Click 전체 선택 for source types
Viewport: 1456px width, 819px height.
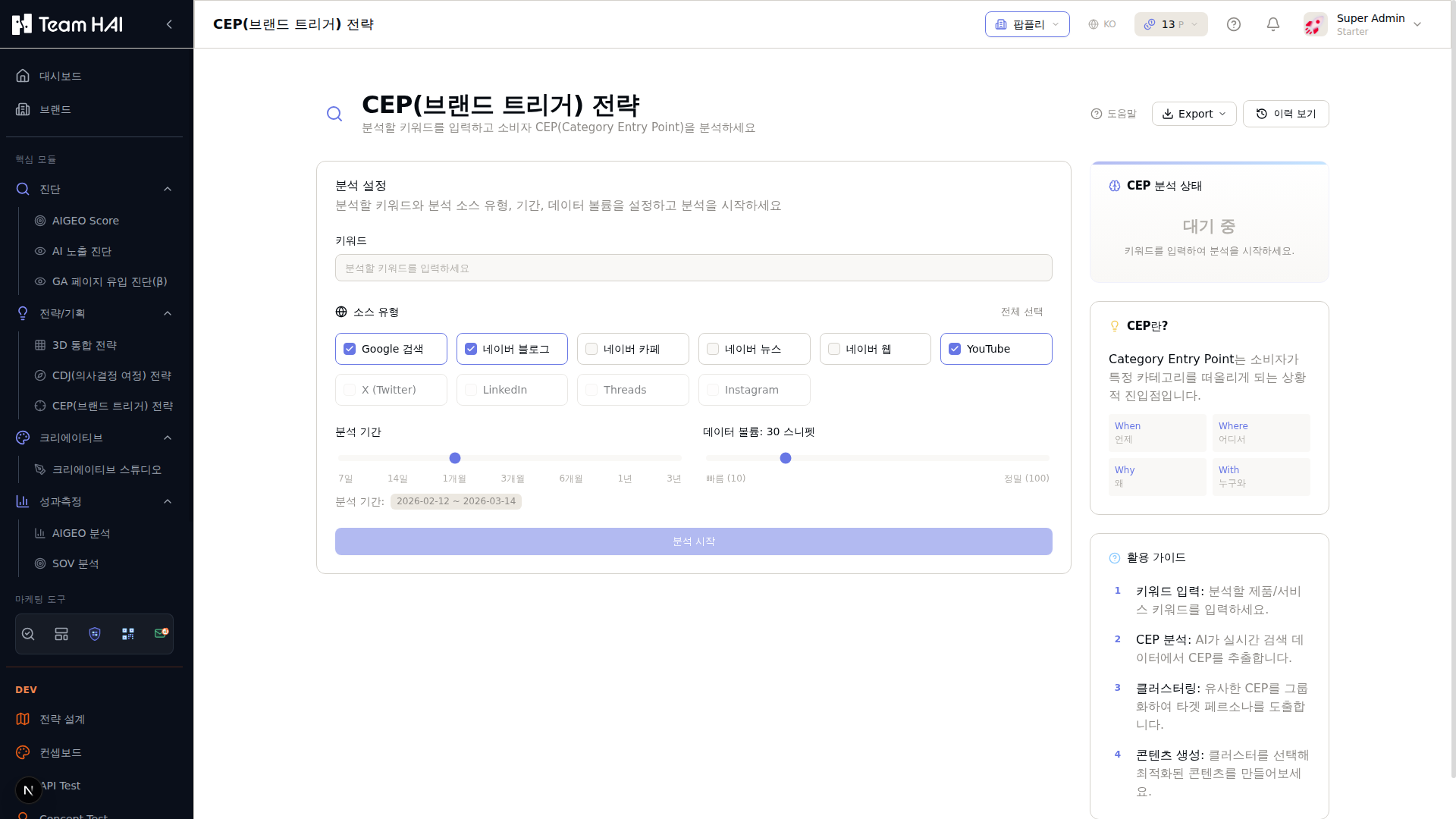(1021, 312)
